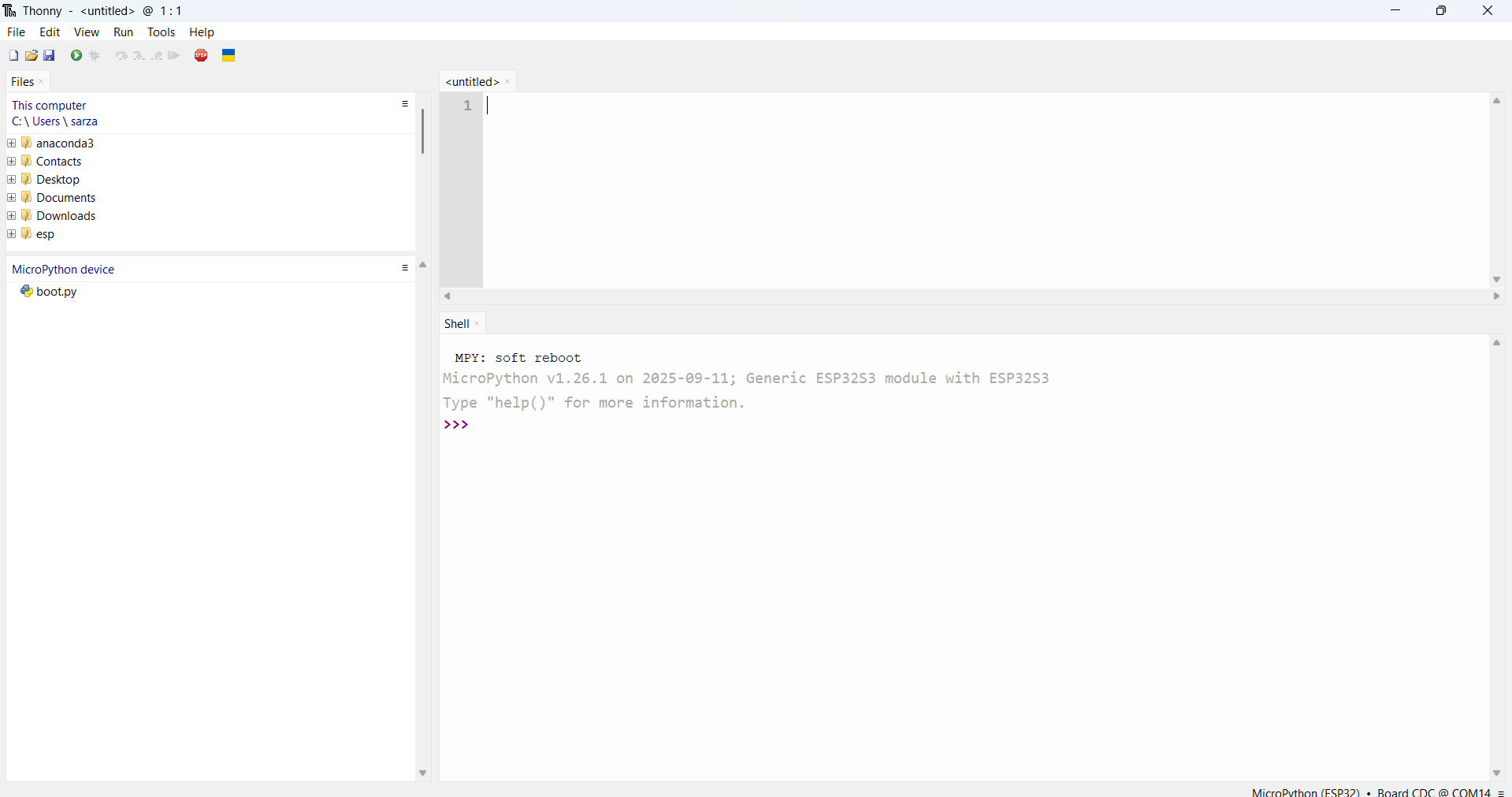The height and width of the screenshot is (797, 1512).
Task: Expand the Downloads folder node
Action: click(x=12, y=216)
